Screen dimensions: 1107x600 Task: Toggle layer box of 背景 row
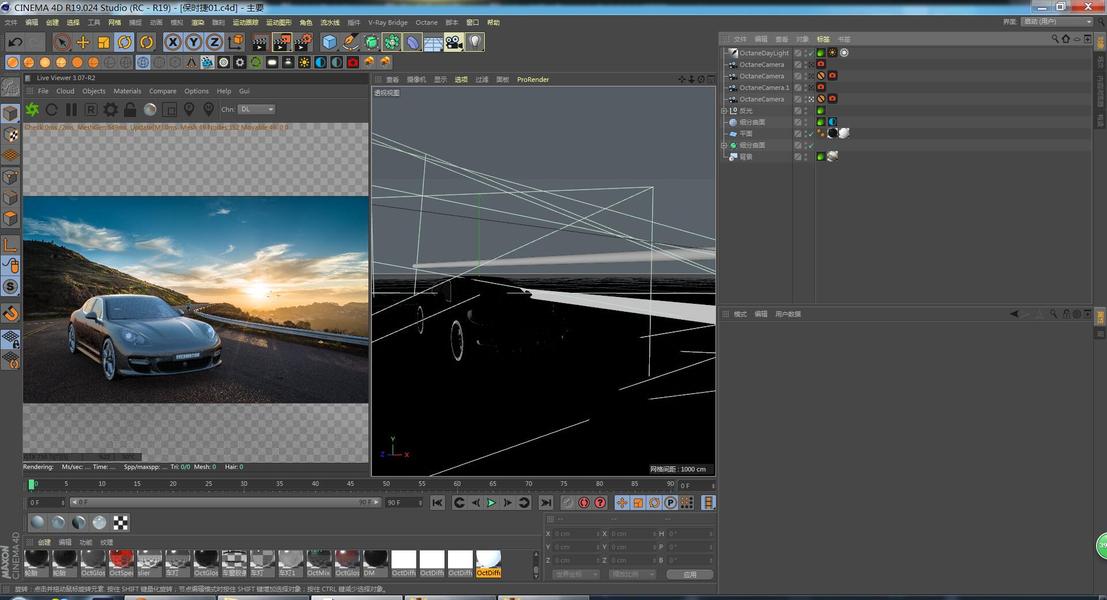[x=798, y=157]
